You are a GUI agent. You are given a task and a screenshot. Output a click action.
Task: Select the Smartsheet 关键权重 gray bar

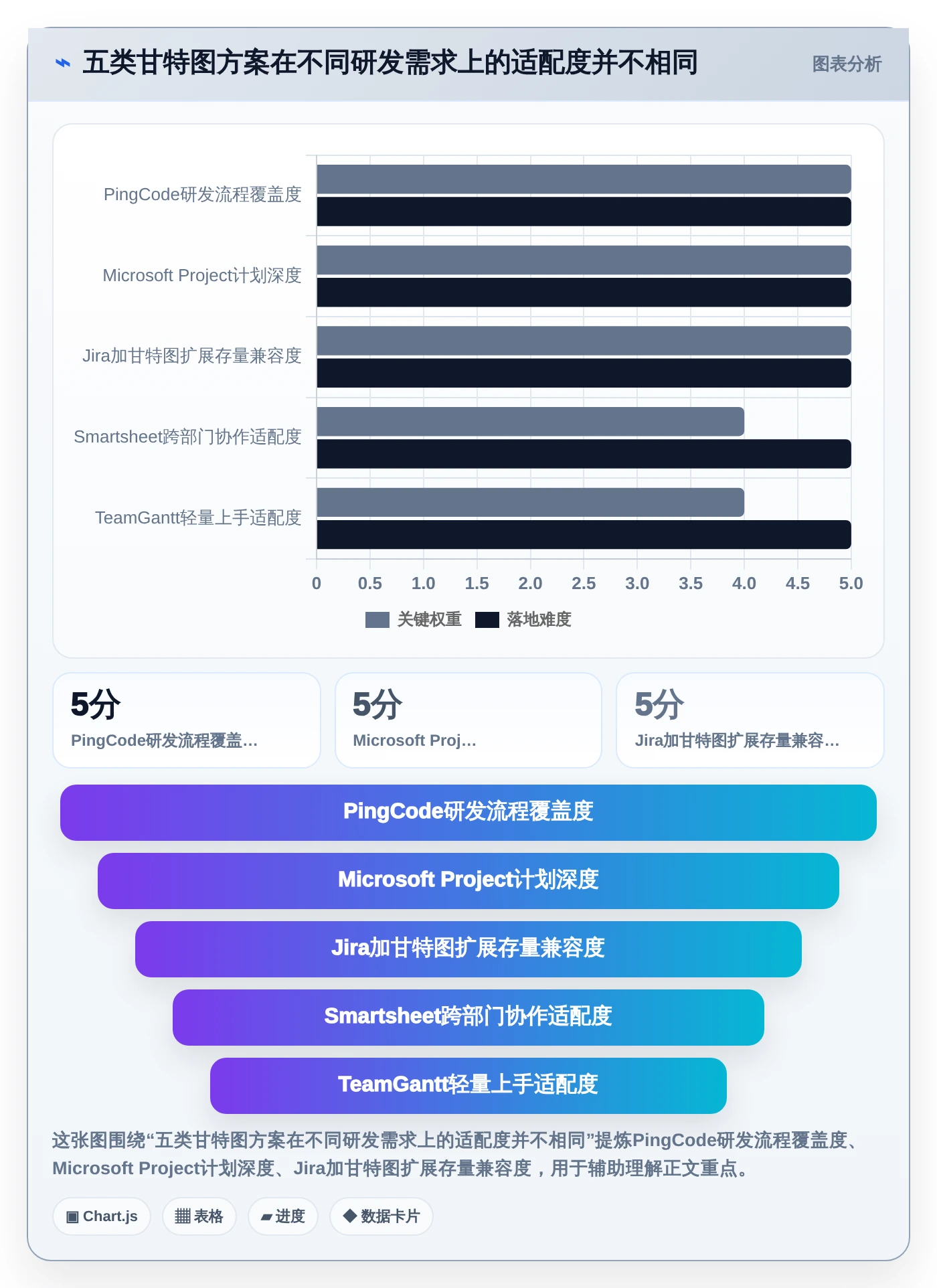click(x=530, y=422)
